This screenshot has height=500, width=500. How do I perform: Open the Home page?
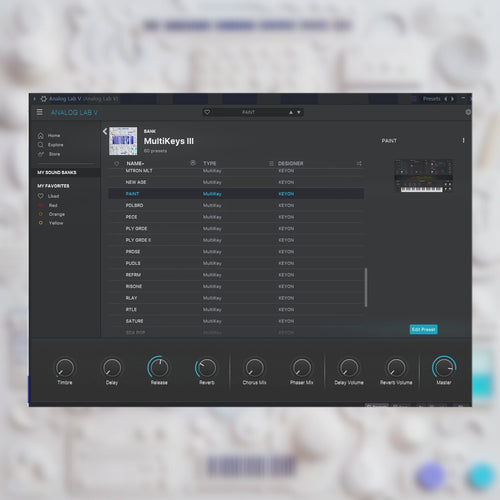tap(54, 136)
